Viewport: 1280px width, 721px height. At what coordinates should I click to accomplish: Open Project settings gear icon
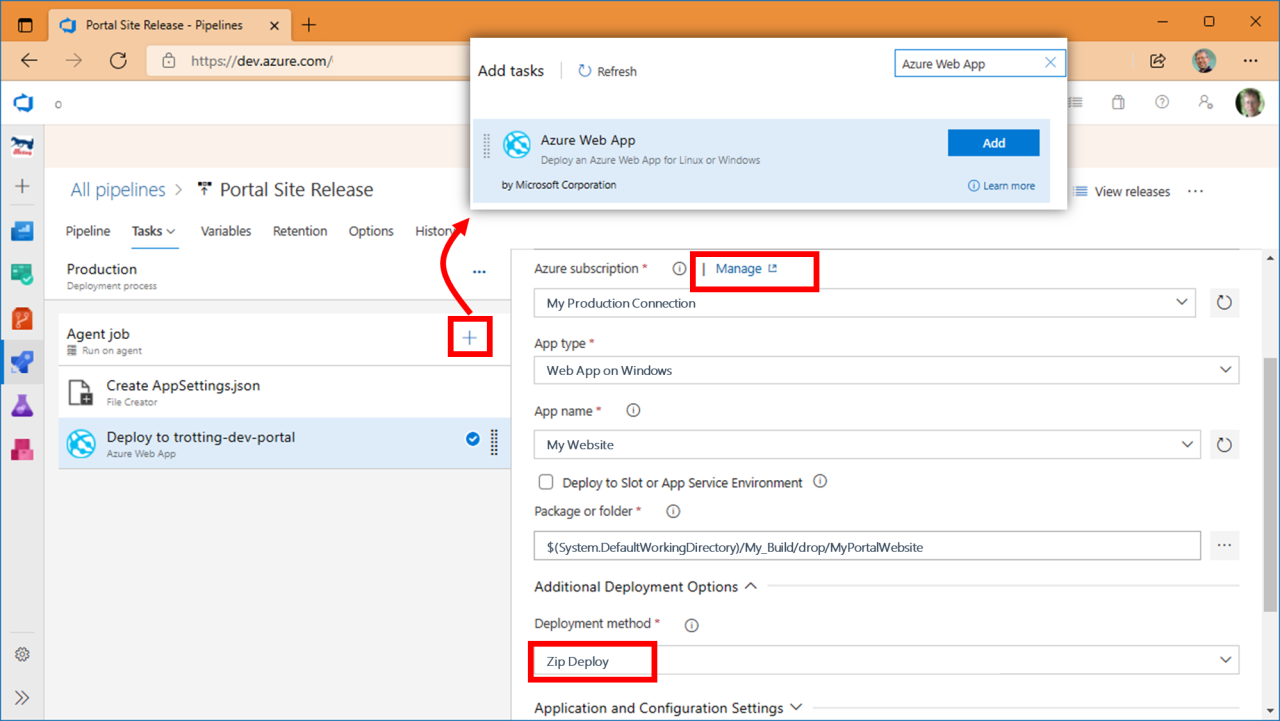coord(22,655)
